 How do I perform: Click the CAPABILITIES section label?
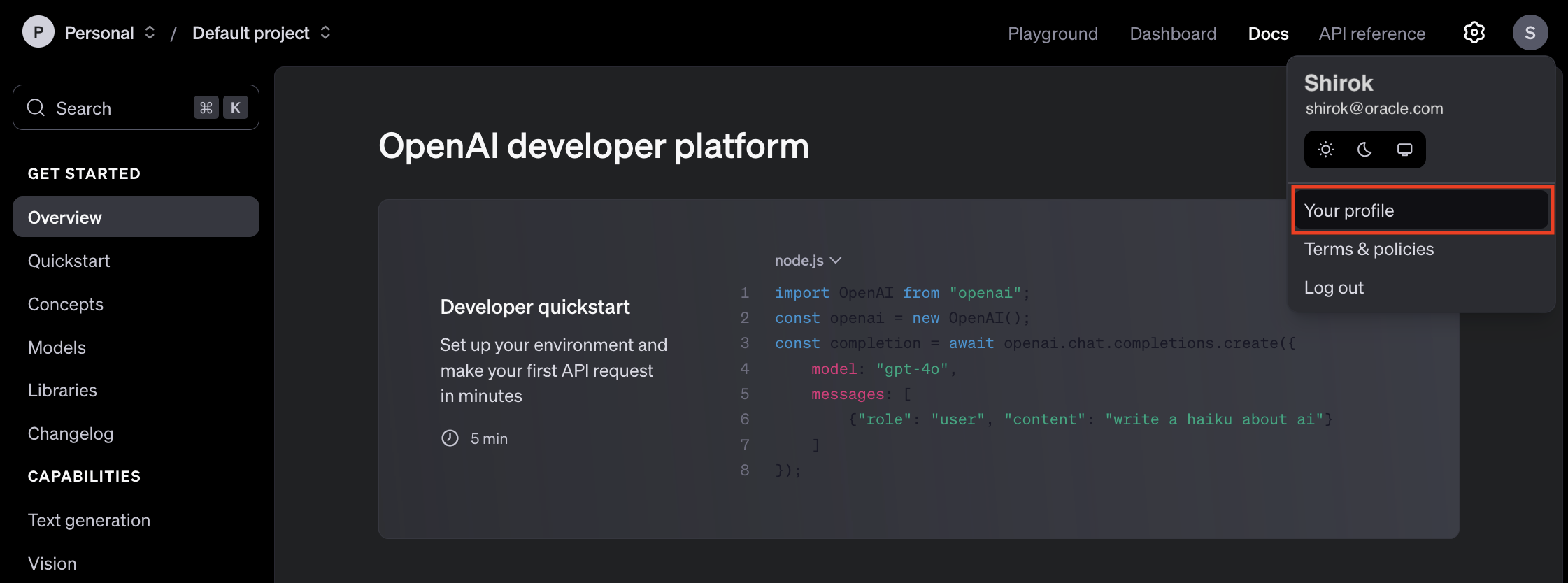[84, 476]
